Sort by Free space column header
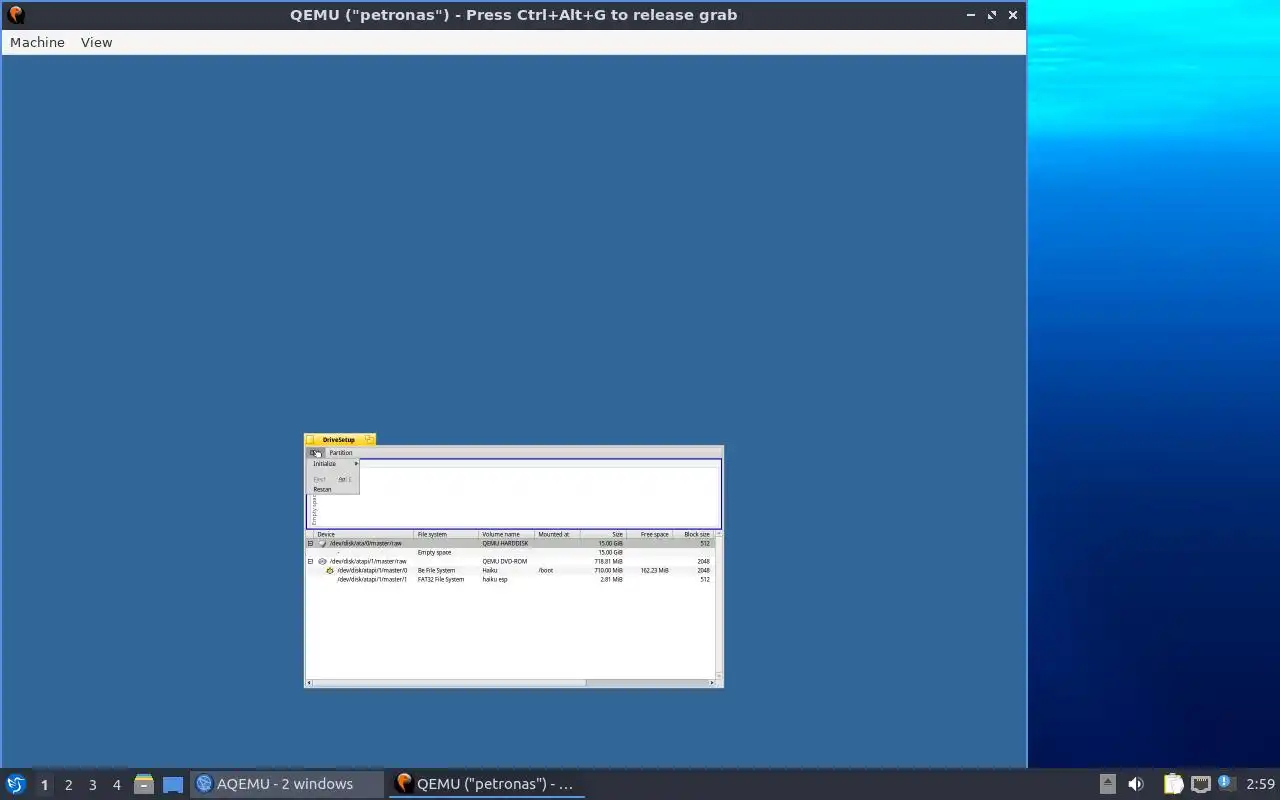 (649, 534)
